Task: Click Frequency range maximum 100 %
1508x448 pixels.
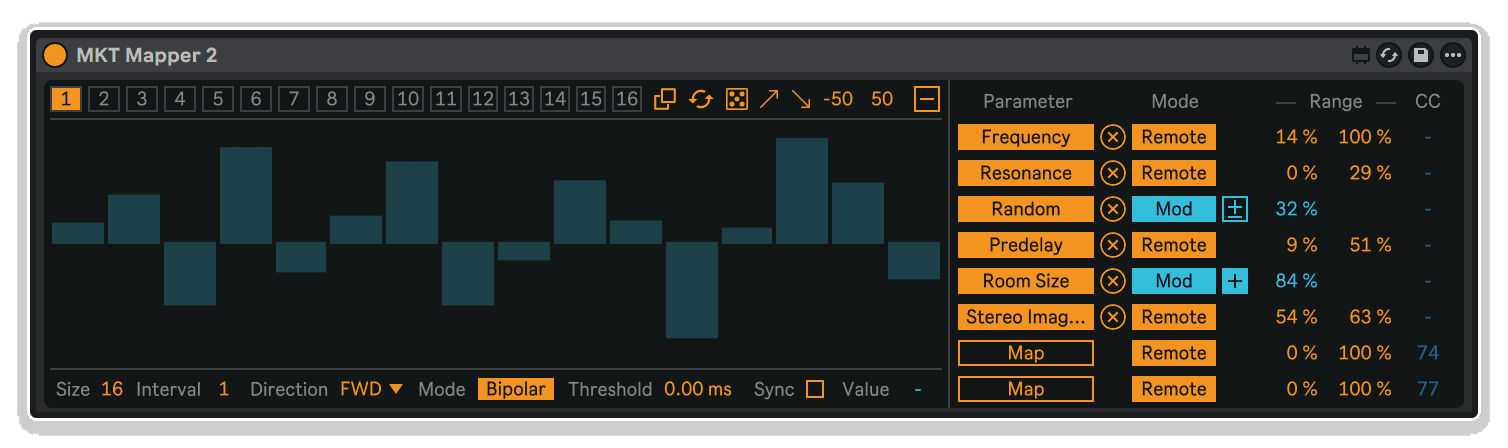Action: click(x=1365, y=137)
